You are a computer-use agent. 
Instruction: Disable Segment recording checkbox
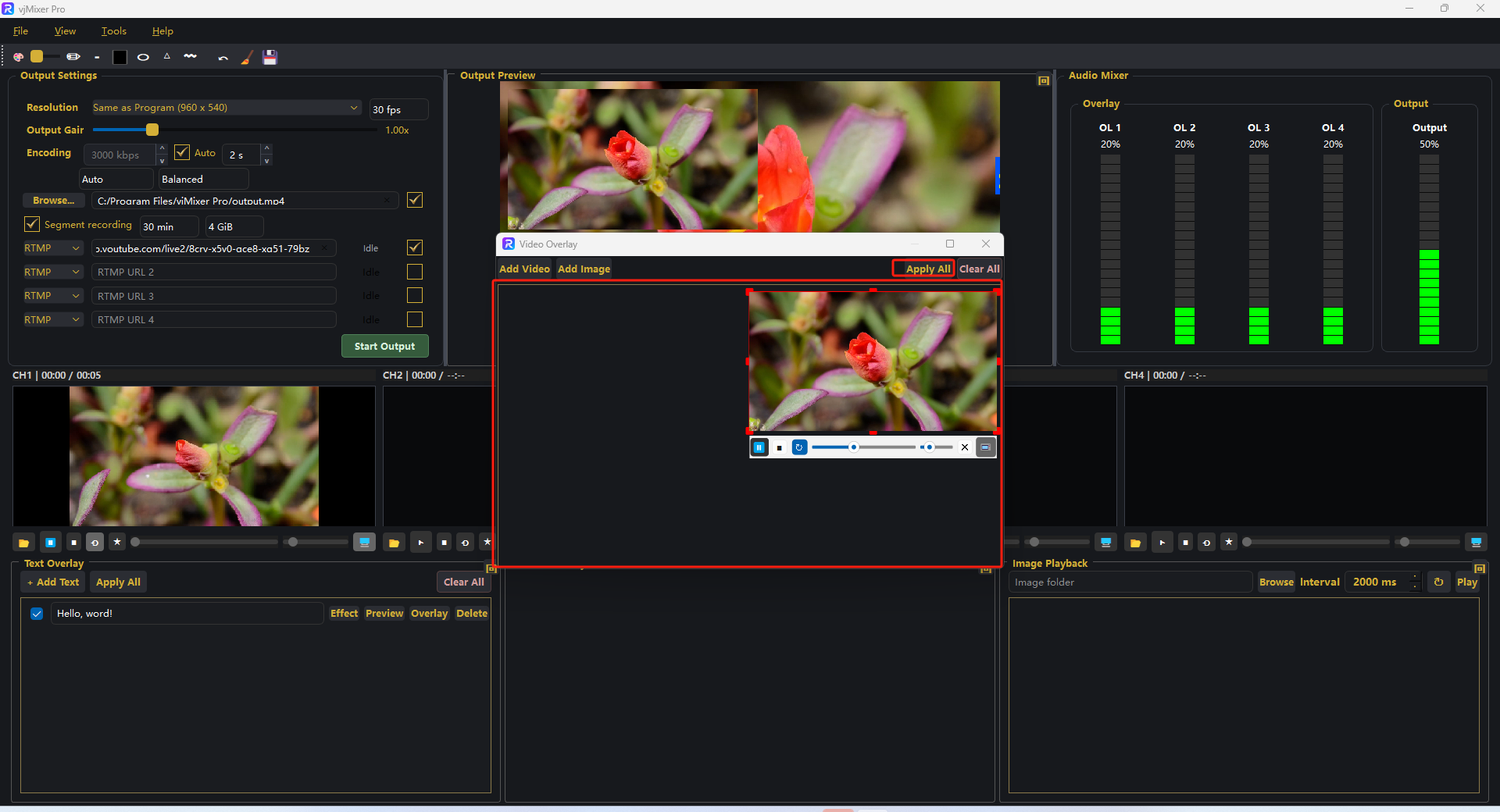coord(32,224)
